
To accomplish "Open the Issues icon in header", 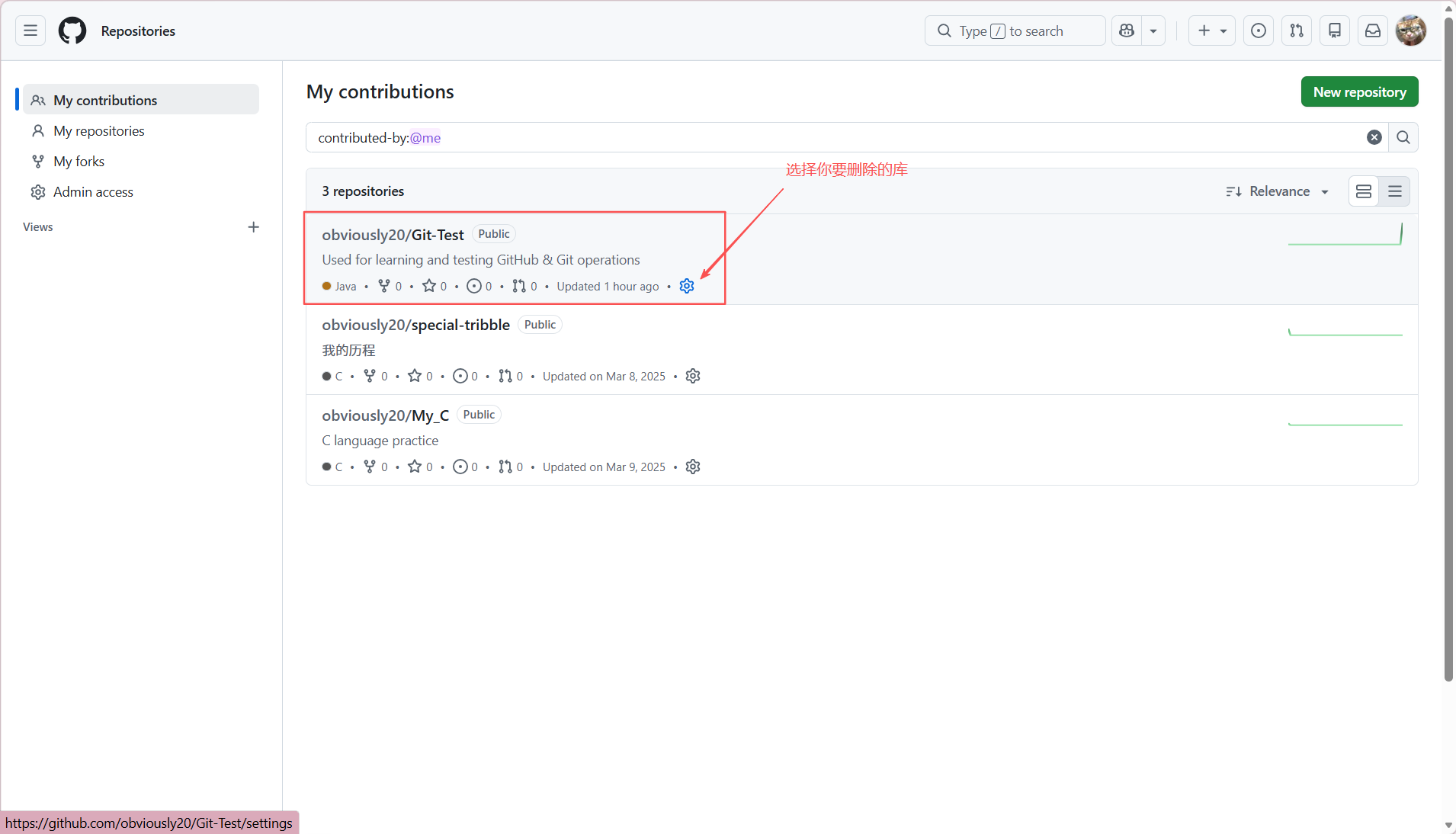I will click(1259, 30).
